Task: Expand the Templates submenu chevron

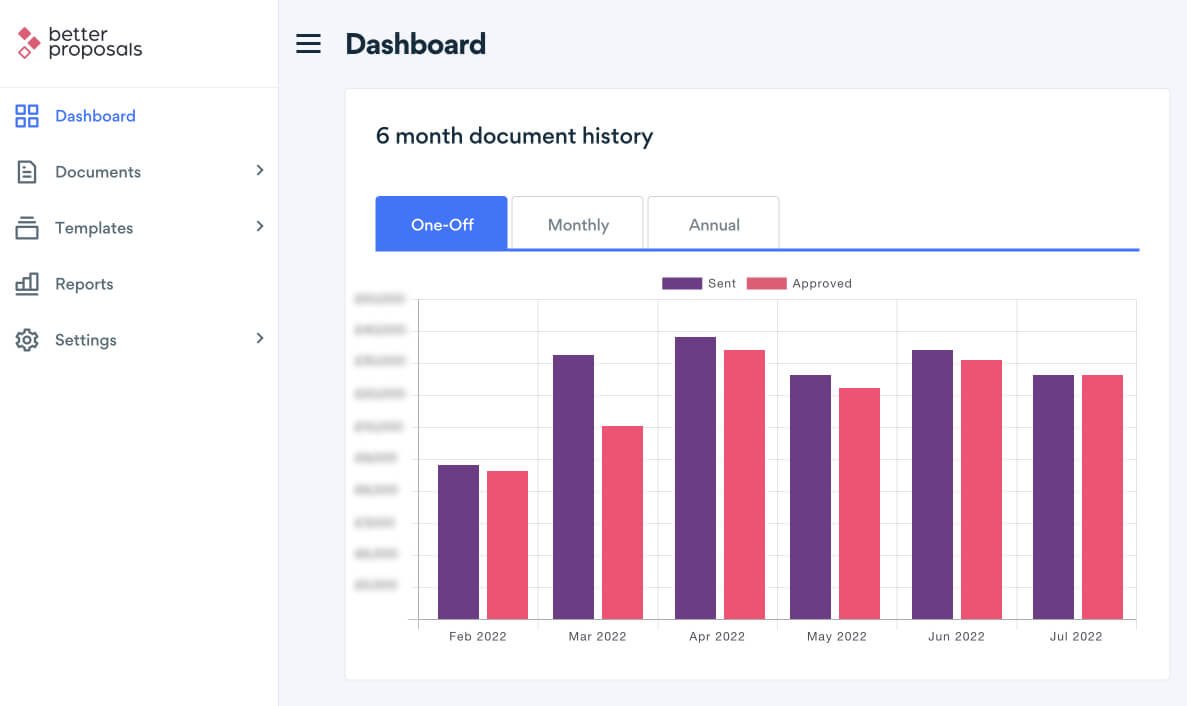Action: coord(261,228)
